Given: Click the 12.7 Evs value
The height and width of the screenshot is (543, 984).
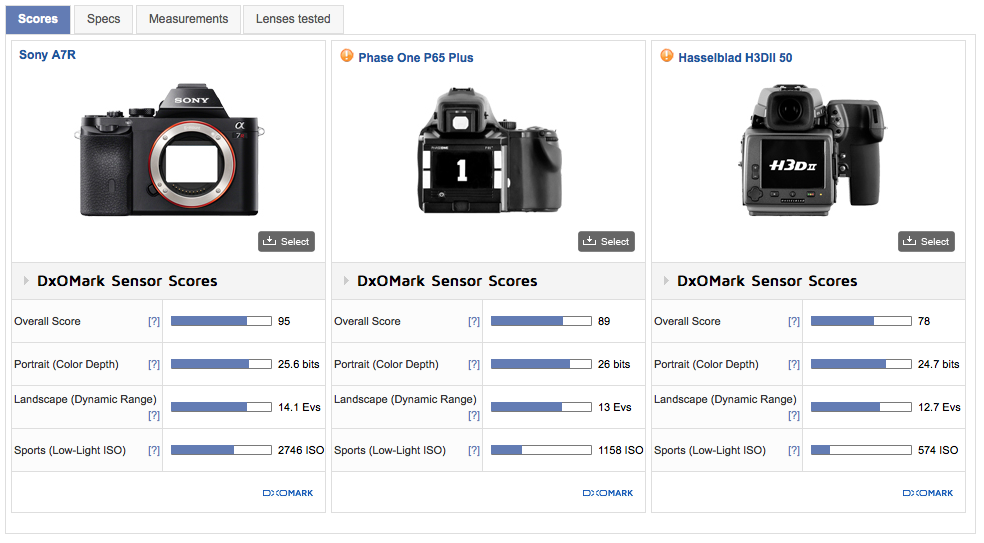Looking at the screenshot, I should [939, 407].
